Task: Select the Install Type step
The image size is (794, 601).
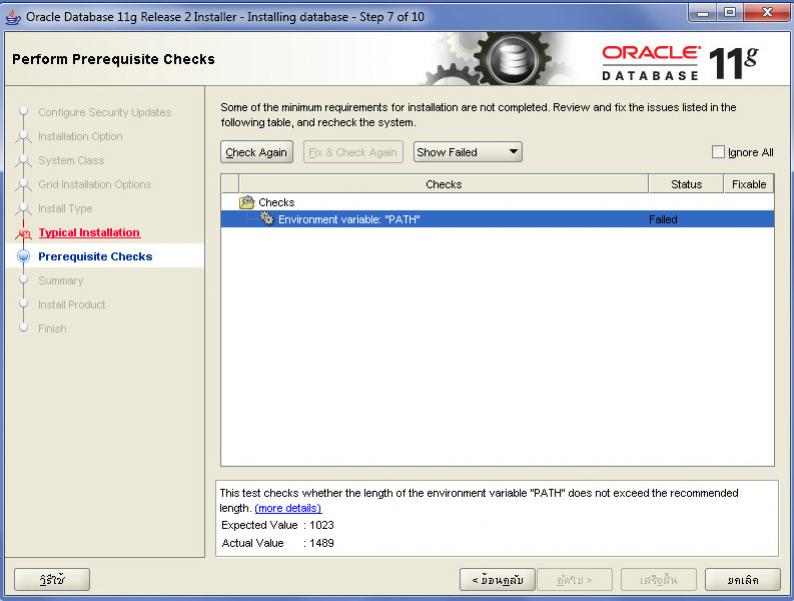Action: tap(65, 208)
